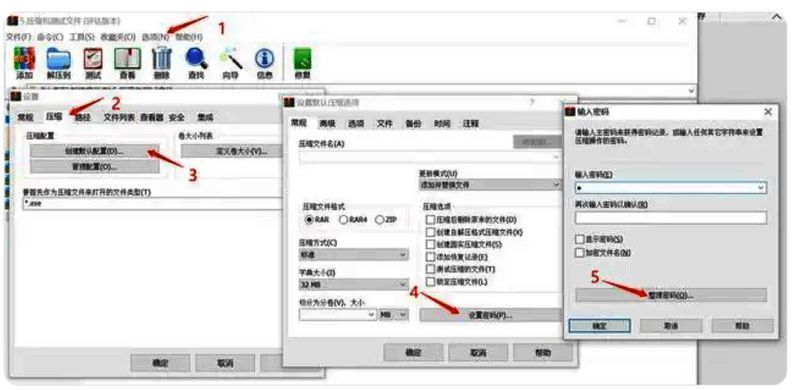The width and height of the screenshot is (800, 390).
Task: Open the 选项(N) menu
Action: 155,37
